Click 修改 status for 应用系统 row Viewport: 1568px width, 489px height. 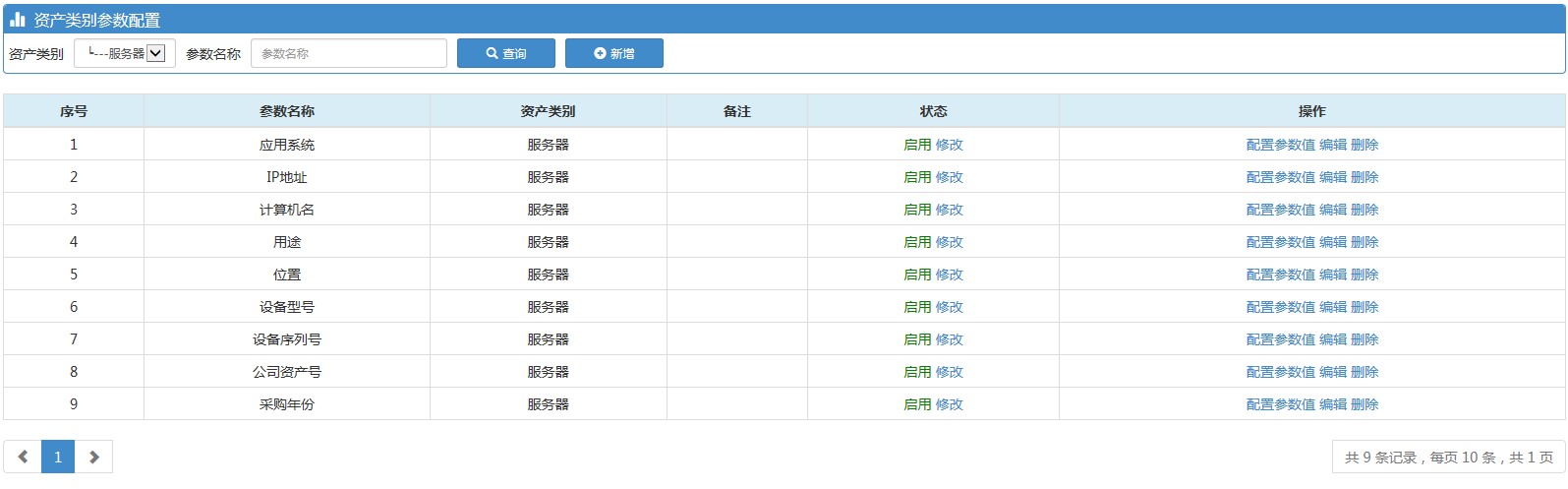click(950, 145)
